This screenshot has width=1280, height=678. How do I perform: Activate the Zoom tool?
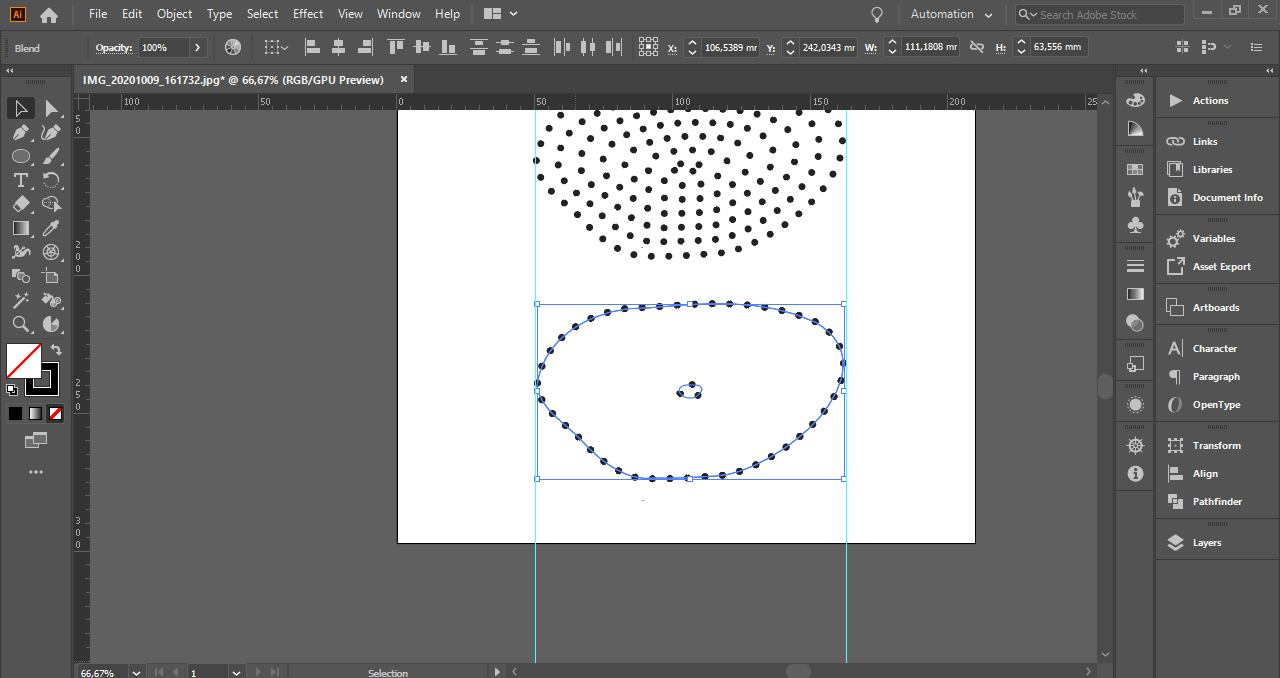[20, 324]
